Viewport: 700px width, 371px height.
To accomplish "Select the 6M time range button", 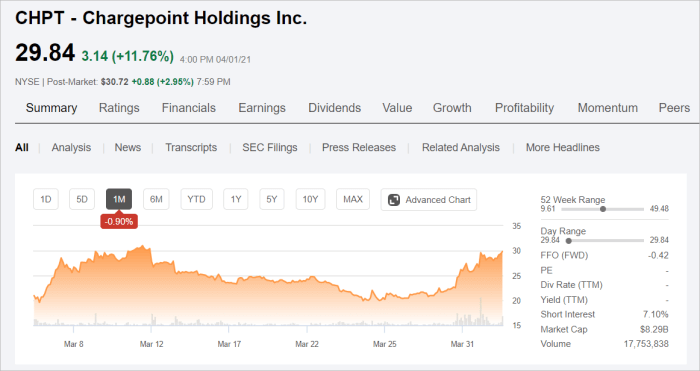I will click(x=156, y=199).
